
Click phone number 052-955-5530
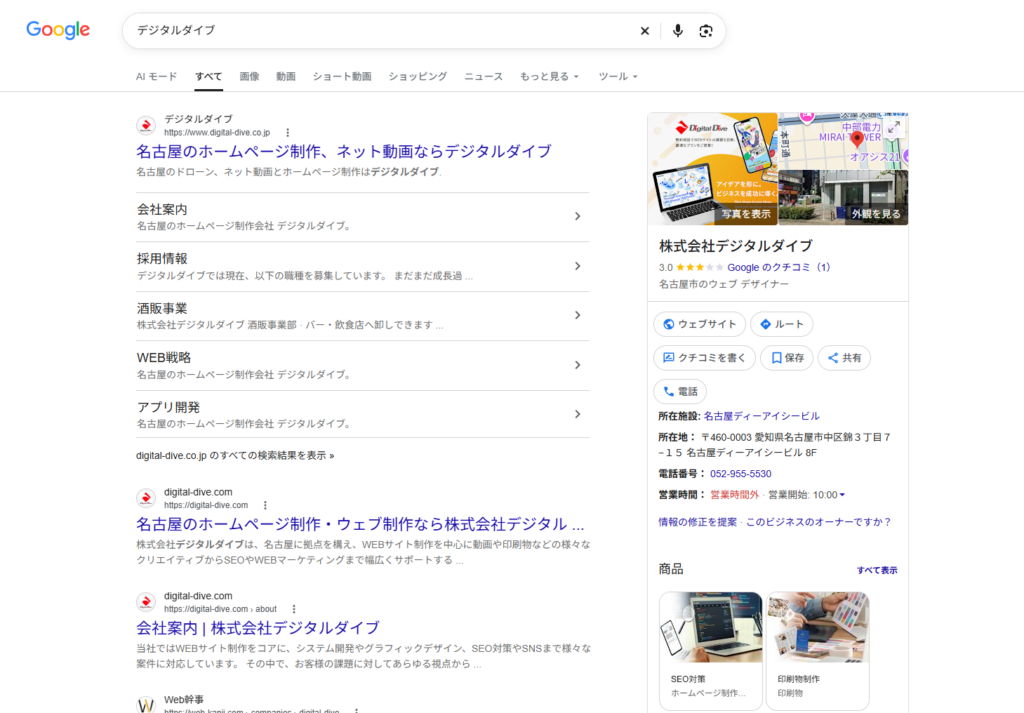(x=741, y=474)
